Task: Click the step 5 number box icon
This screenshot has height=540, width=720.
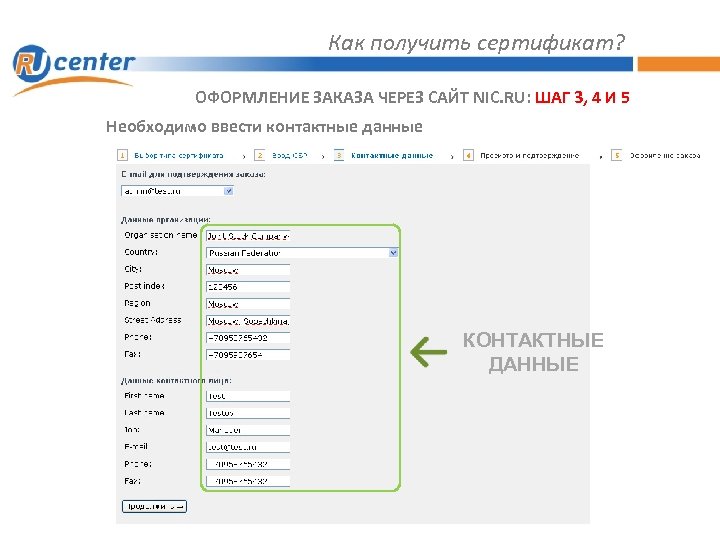Action: 617,156
